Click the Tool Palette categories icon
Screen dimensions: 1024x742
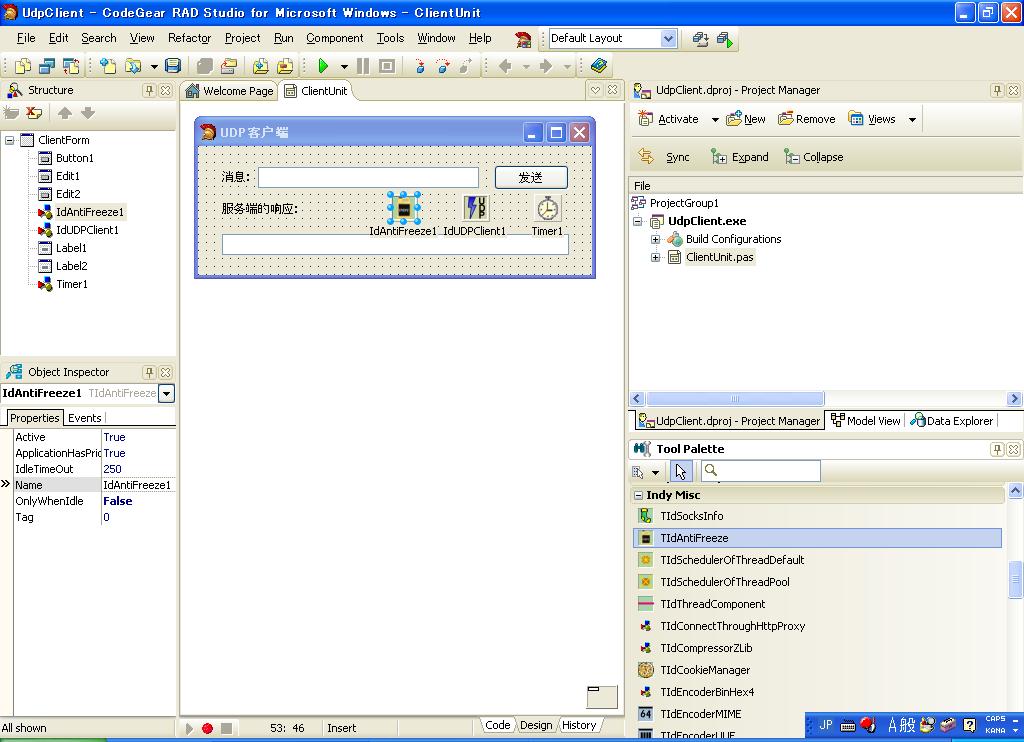[638, 472]
